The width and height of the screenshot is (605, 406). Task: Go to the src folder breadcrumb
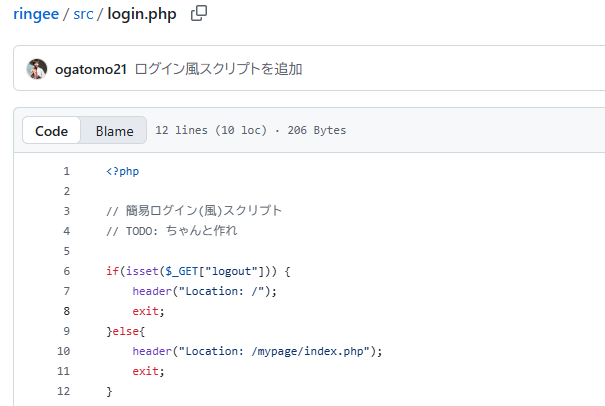(x=83, y=14)
